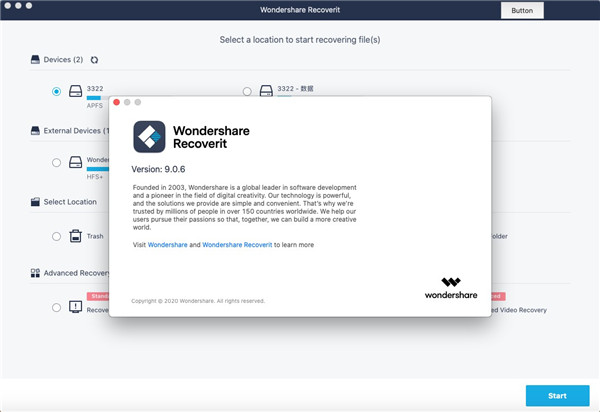This screenshot has width=600, height=412.
Task: Click the Wondershare logo in About dialog
Action: coord(451,288)
